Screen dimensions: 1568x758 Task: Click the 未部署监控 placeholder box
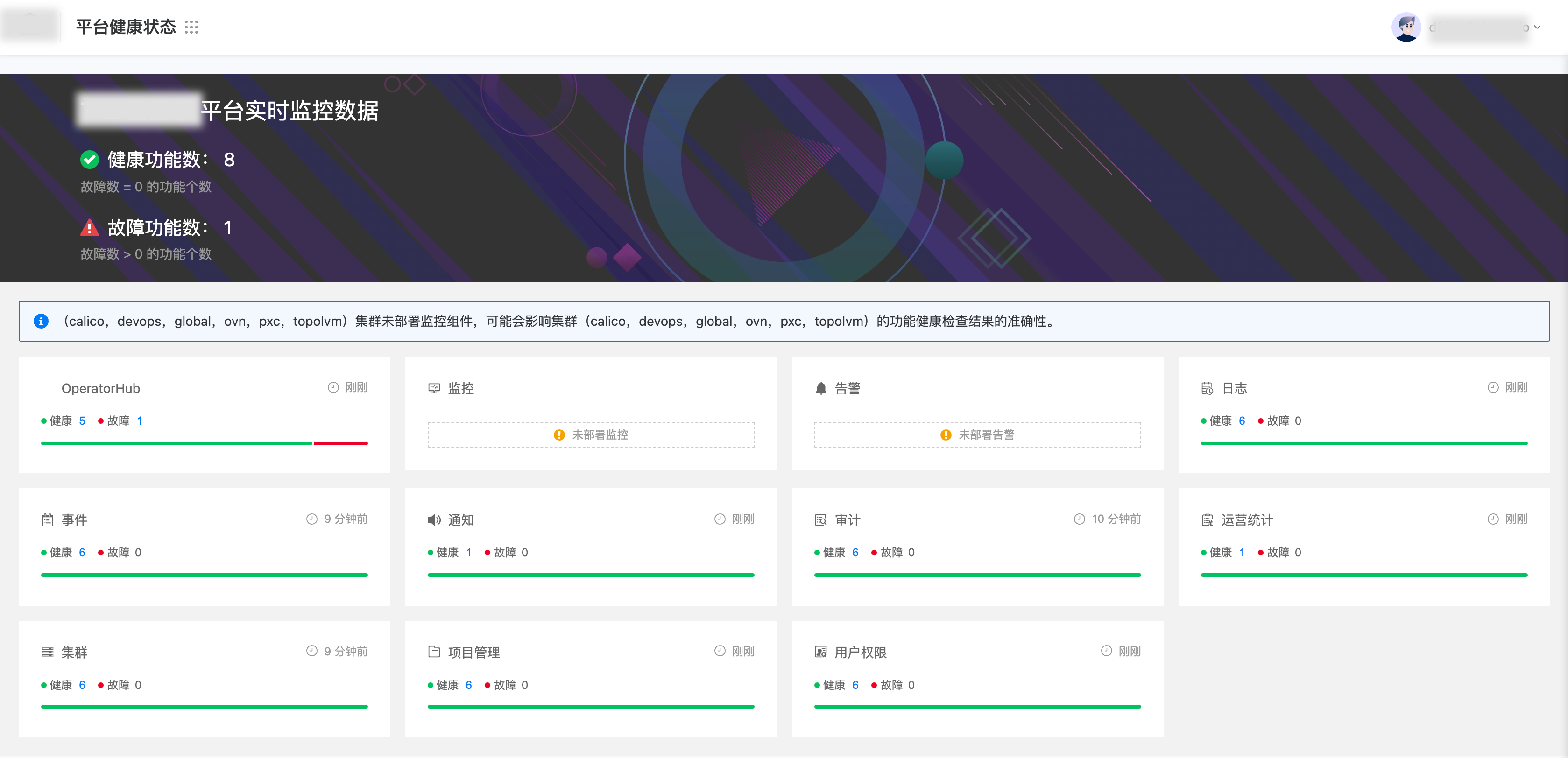[x=590, y=435]
